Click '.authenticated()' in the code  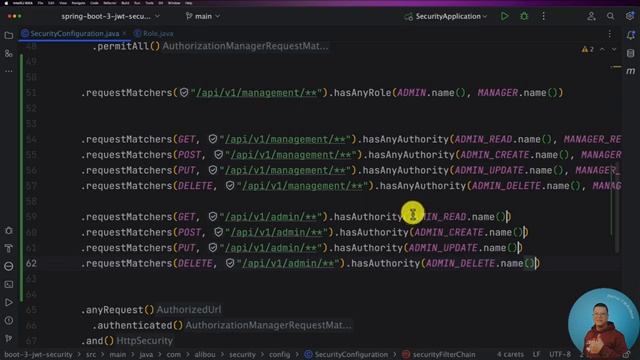click(138, 325)
